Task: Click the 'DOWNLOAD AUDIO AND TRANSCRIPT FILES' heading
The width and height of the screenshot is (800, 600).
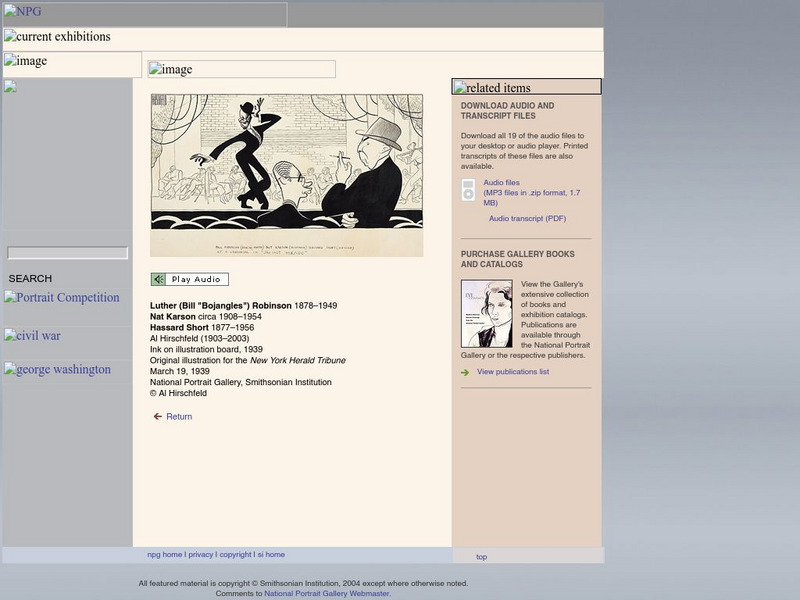Action: coord(507,111)
